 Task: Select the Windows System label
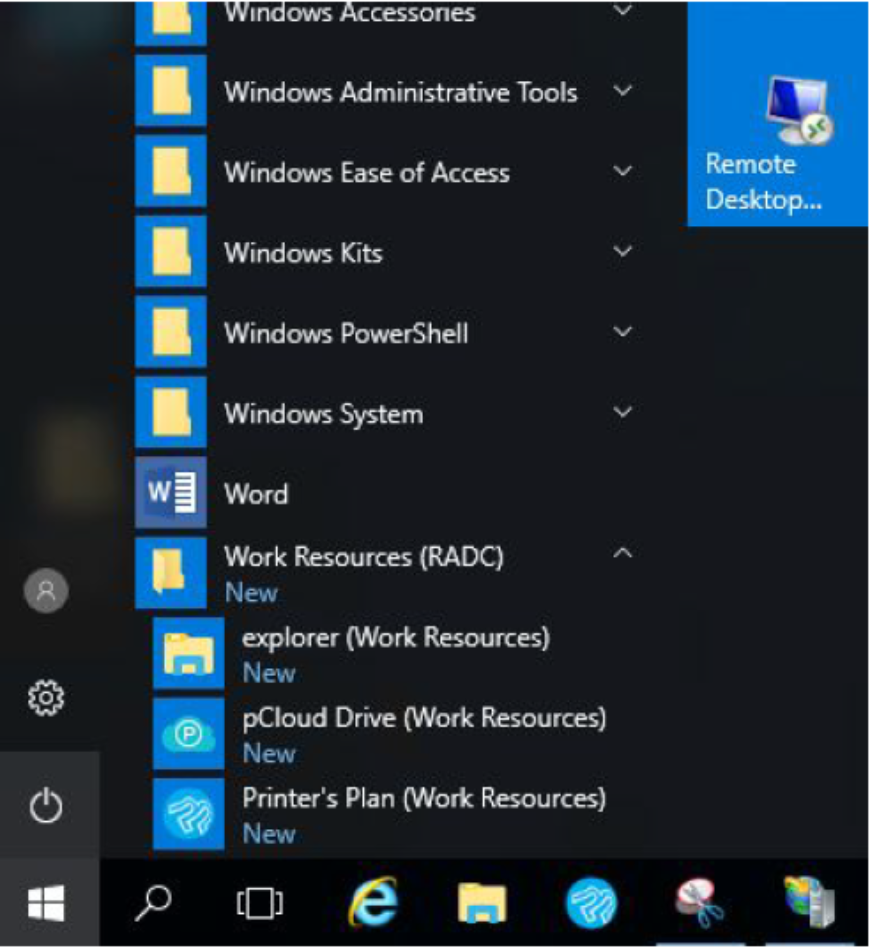(323, 415)
